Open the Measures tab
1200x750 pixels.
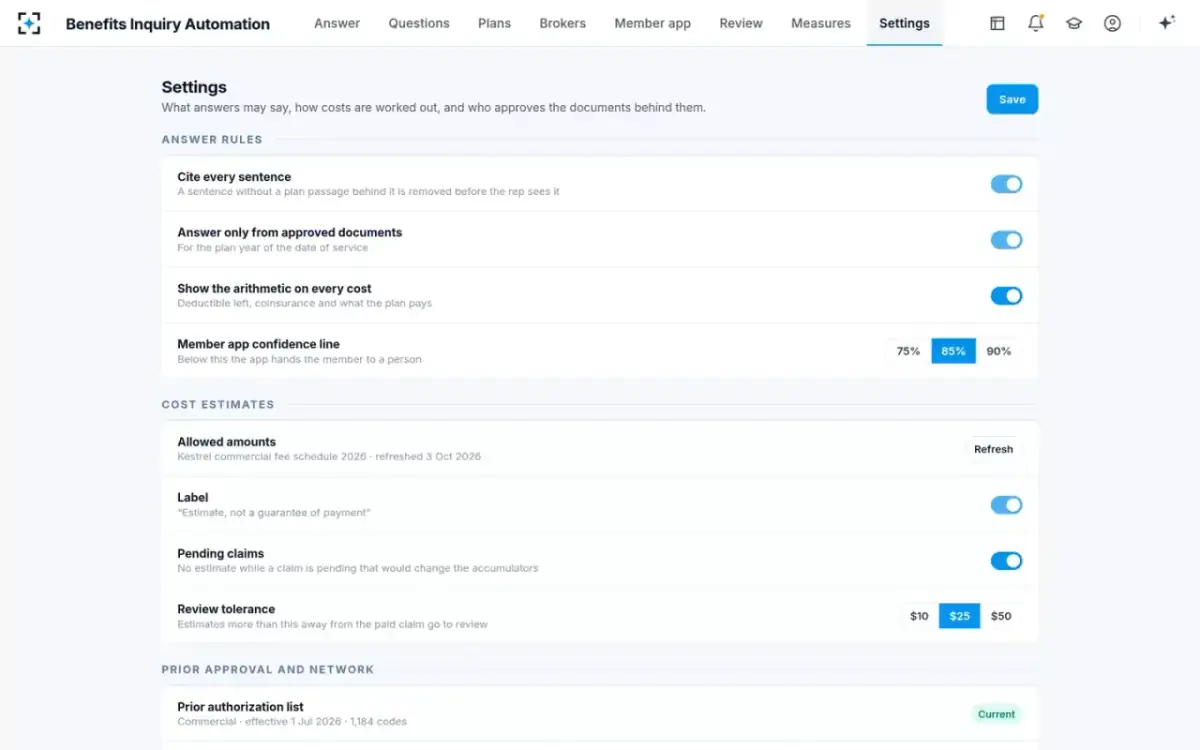click(x=820, y=23)
